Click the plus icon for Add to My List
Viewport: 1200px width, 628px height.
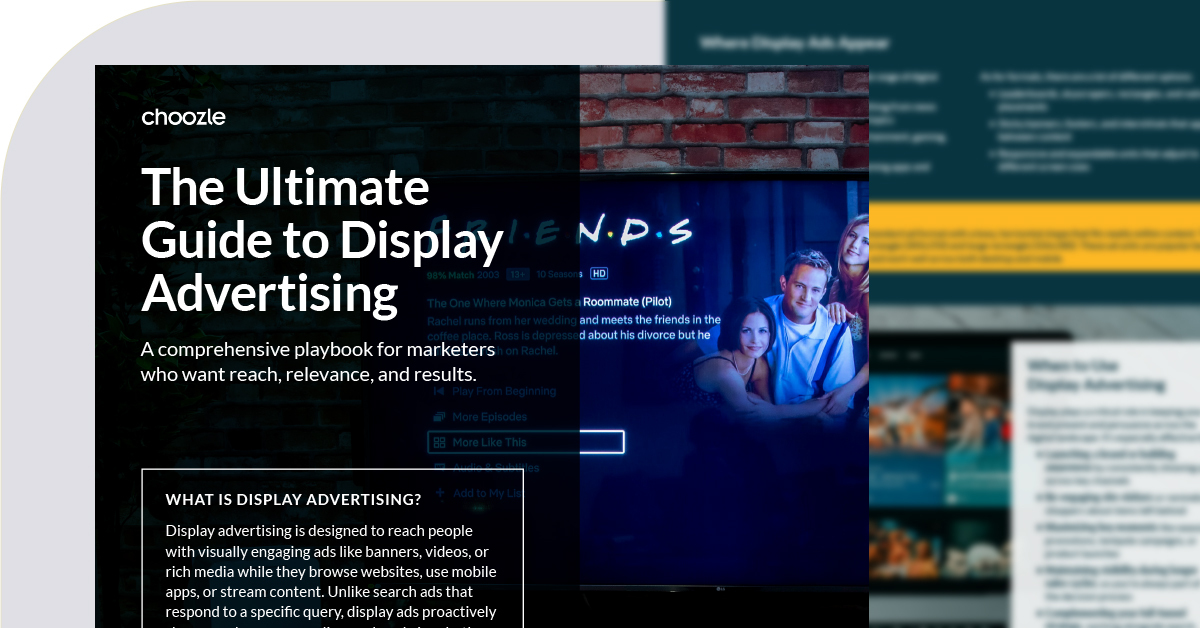438,493
